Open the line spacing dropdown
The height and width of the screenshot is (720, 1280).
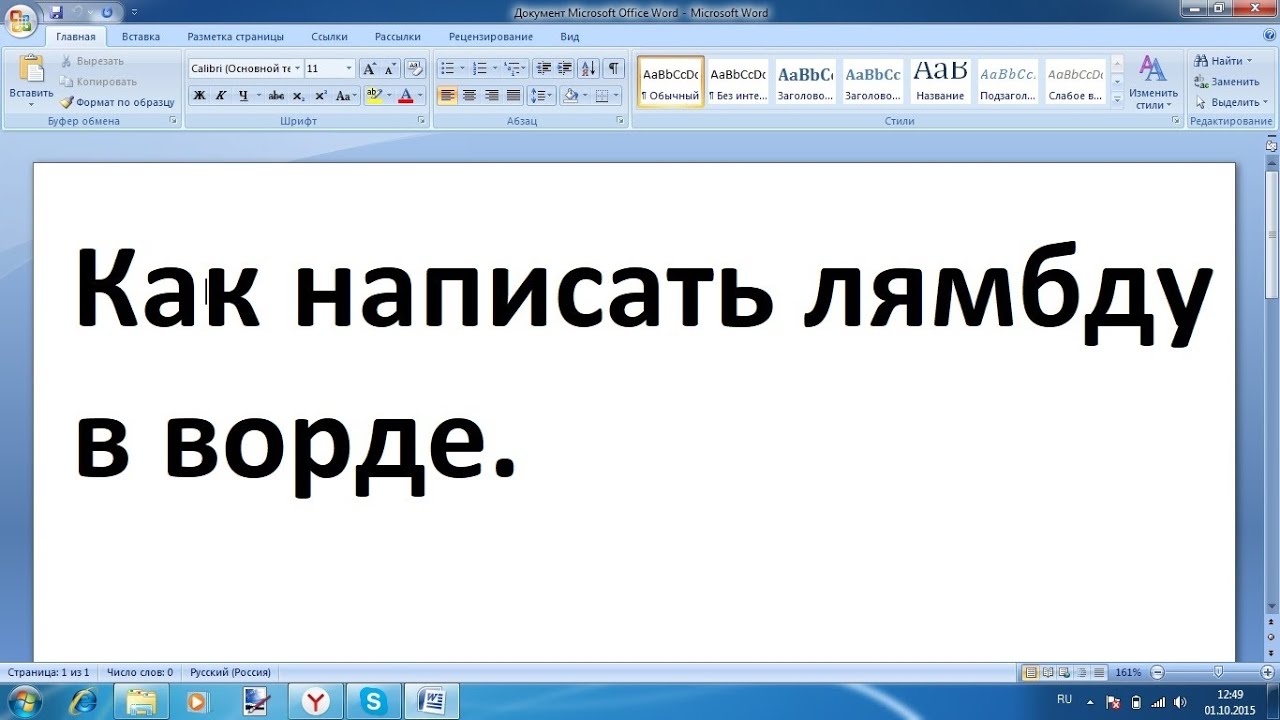tap(541, 96)
